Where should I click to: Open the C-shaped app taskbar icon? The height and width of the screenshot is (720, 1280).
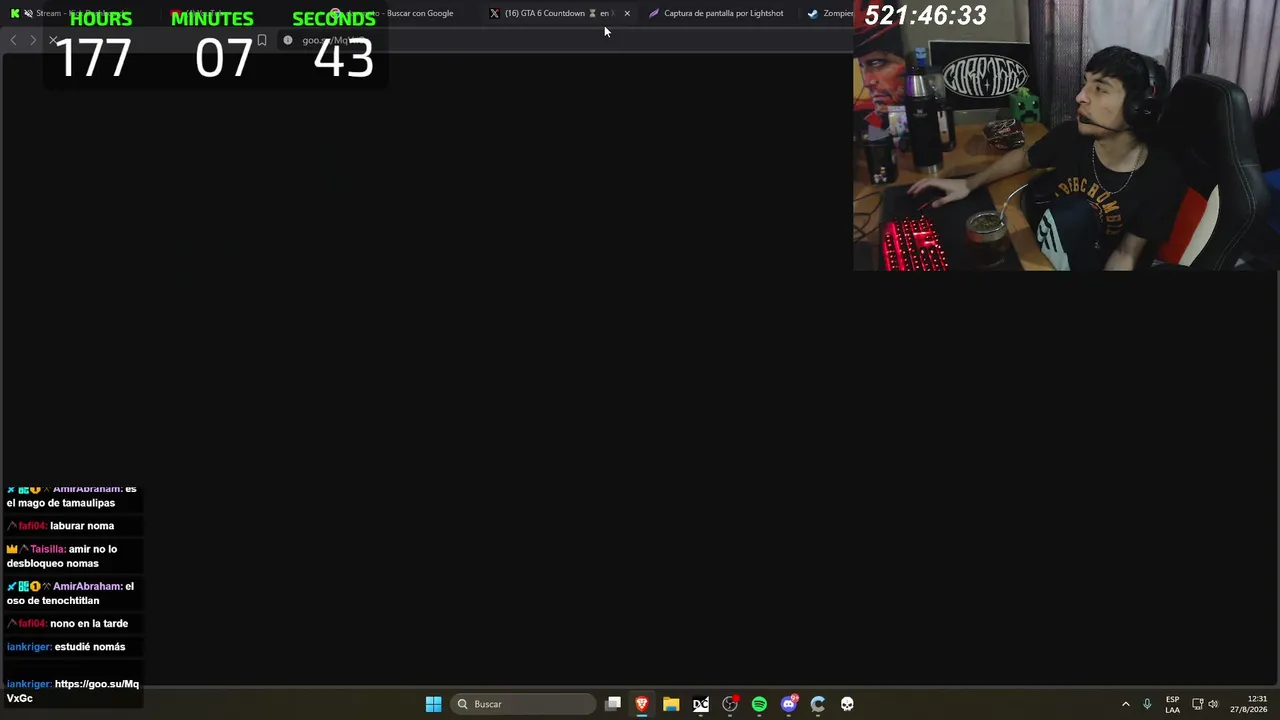818,704
